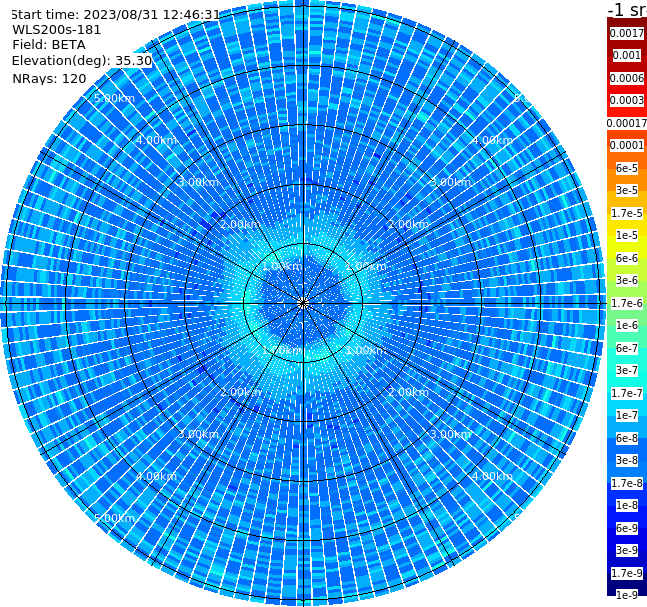Select the 'WLS200s-181' instrument label

click(57, 30)
